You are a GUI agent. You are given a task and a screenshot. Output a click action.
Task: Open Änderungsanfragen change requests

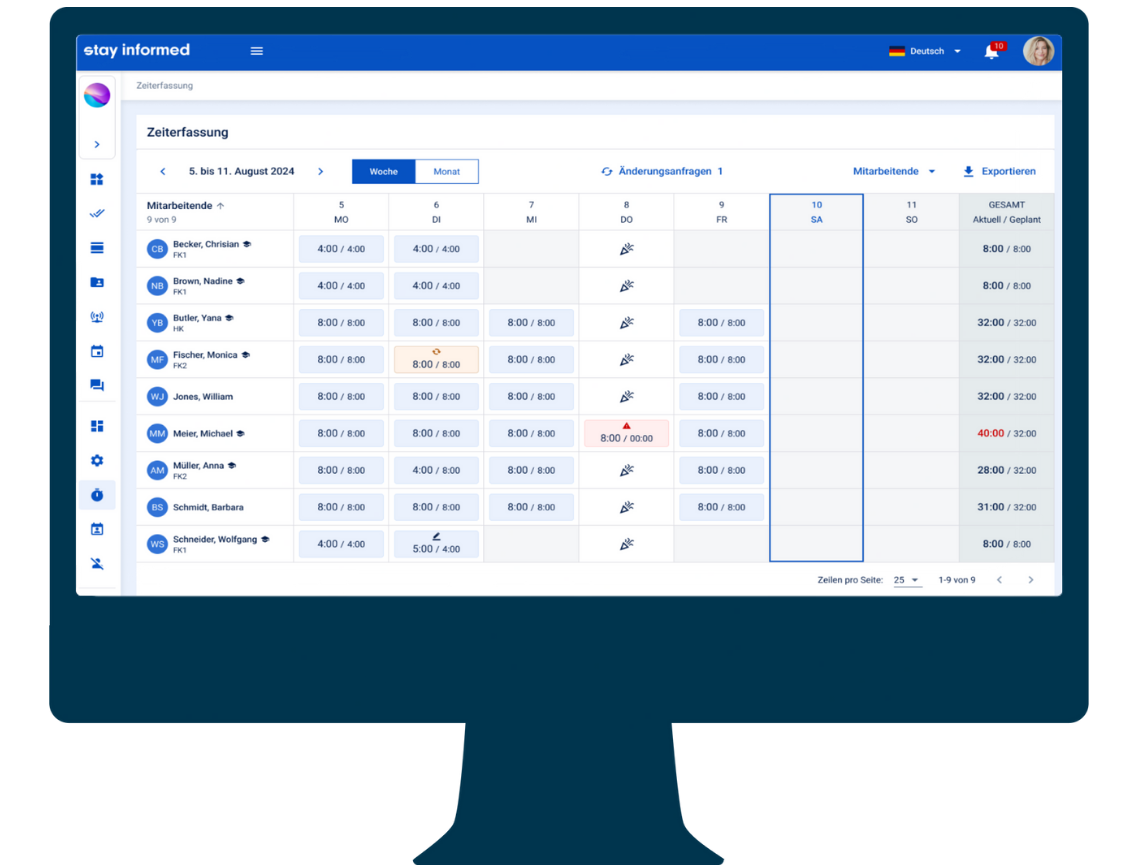click(x=662, y=172)
